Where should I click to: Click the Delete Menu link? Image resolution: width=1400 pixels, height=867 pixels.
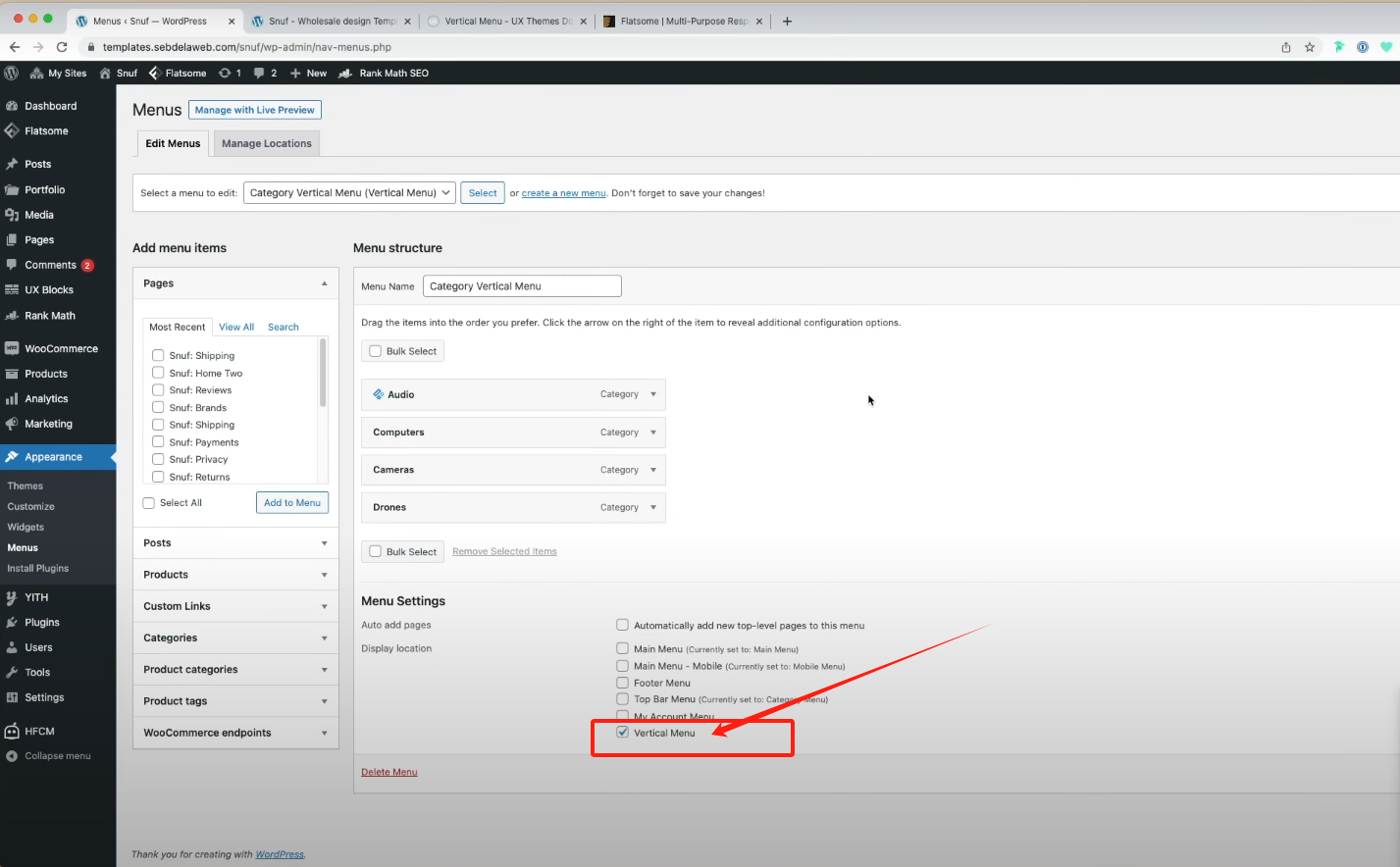(x=389, y=772)
